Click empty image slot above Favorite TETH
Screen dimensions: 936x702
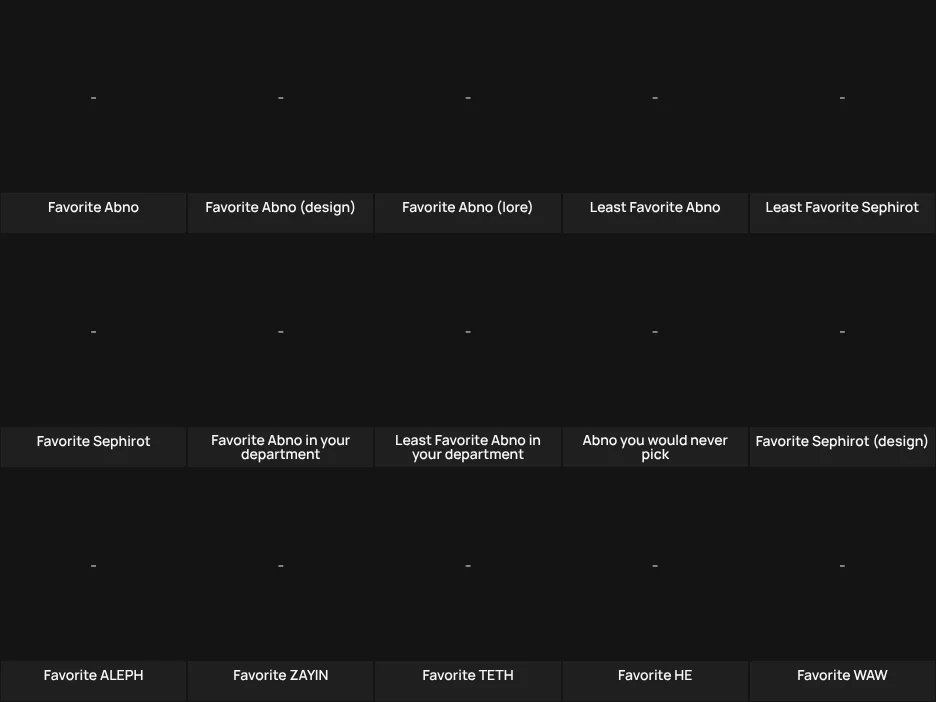[467, 565]
